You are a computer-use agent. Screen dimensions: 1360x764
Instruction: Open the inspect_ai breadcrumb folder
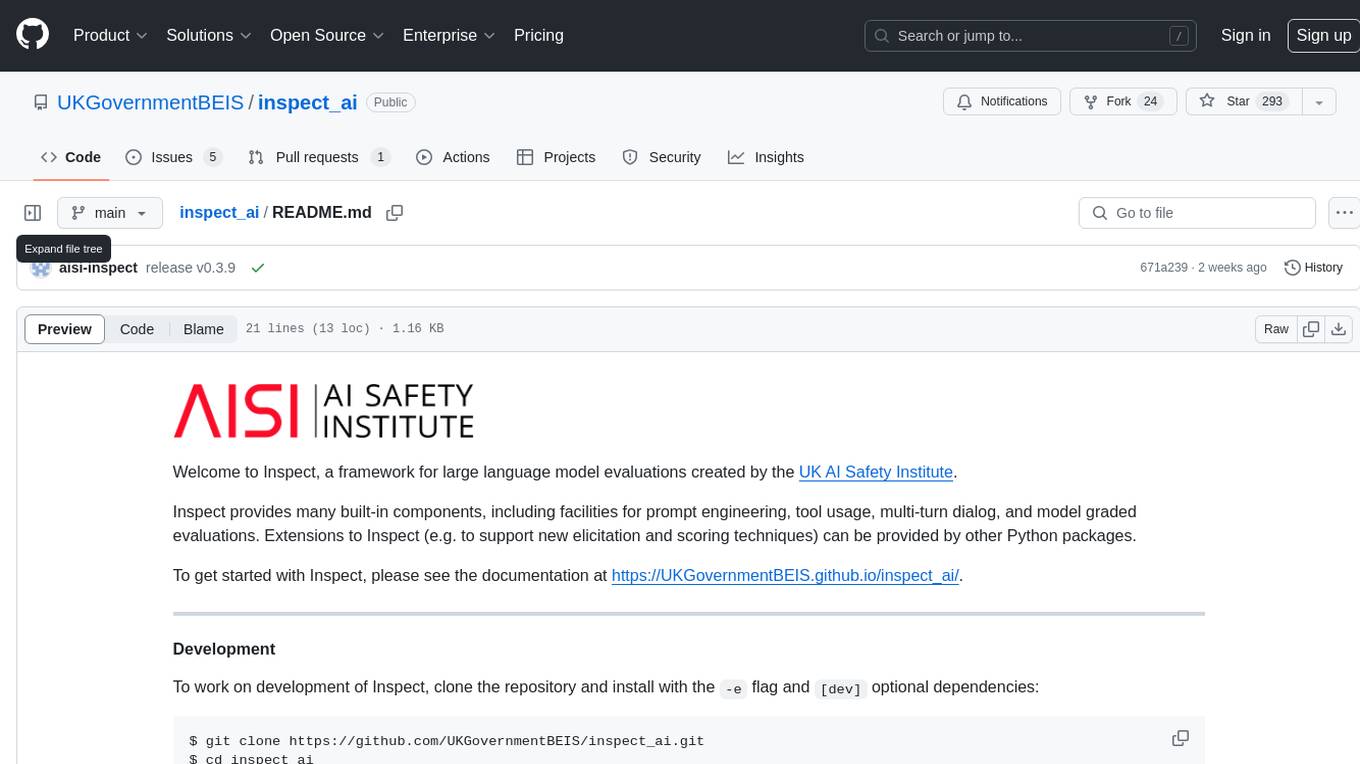[219, 212]
